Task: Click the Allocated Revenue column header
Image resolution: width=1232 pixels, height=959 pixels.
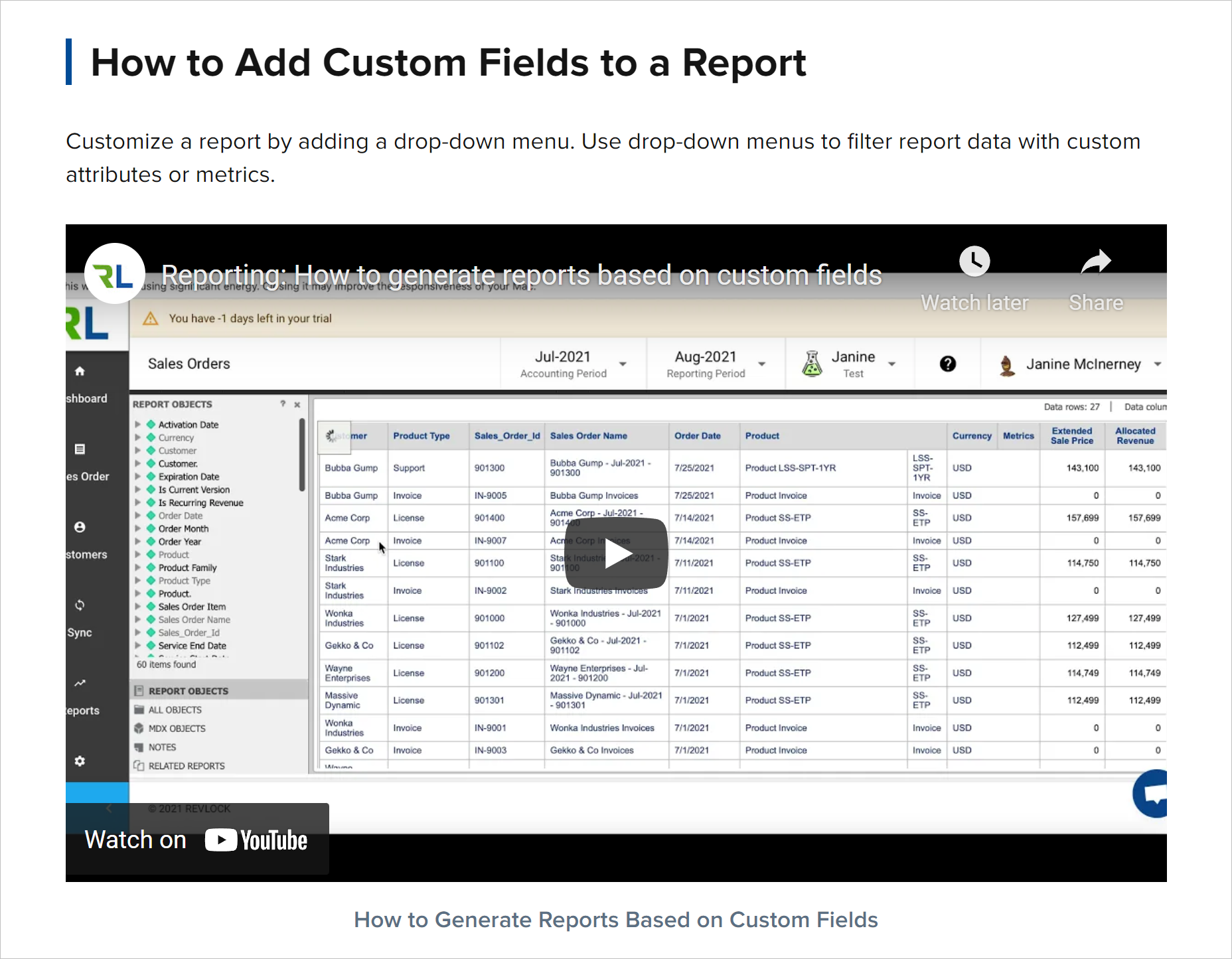Action: (x=1135, y=436)
